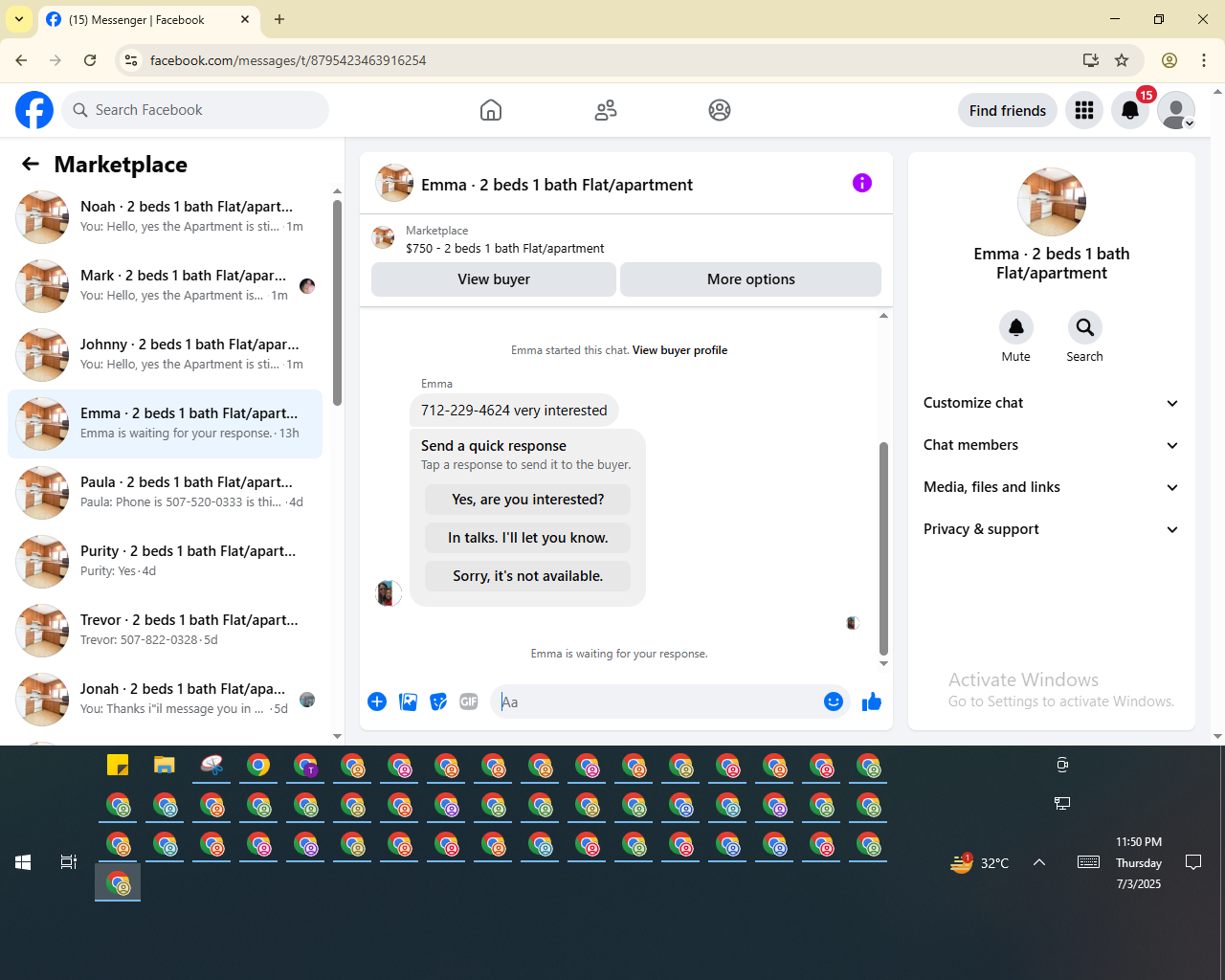Screen dimensions: 1225x980
Task: Expand the Chat members section
Action: point(1052,445)
